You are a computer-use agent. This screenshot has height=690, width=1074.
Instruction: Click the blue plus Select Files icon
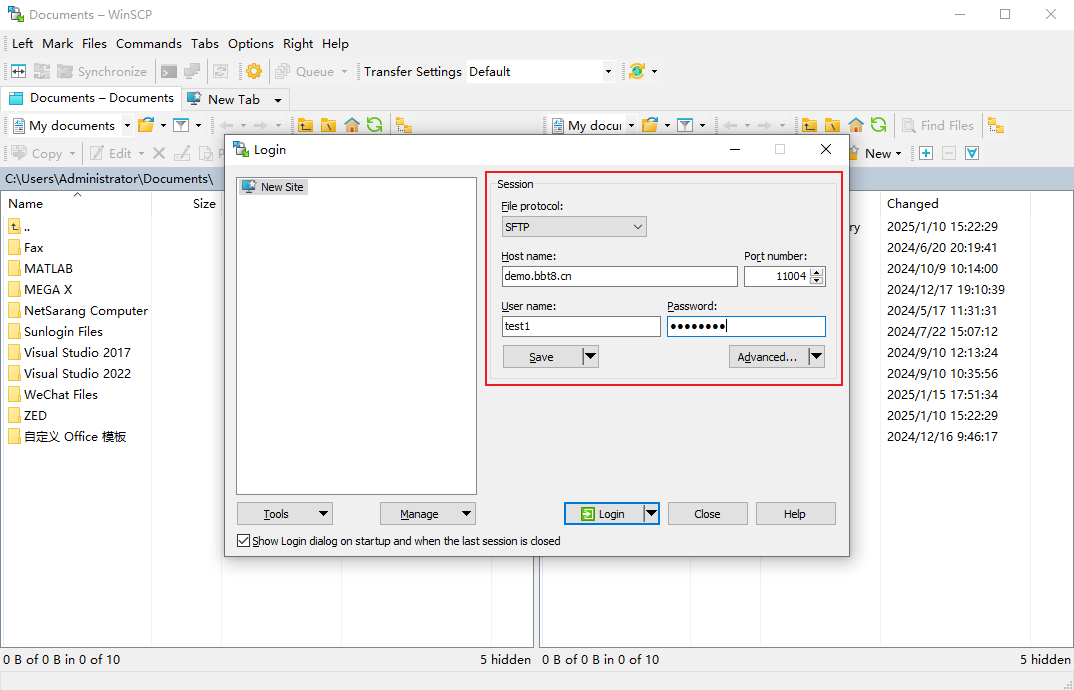pos(926,153)
